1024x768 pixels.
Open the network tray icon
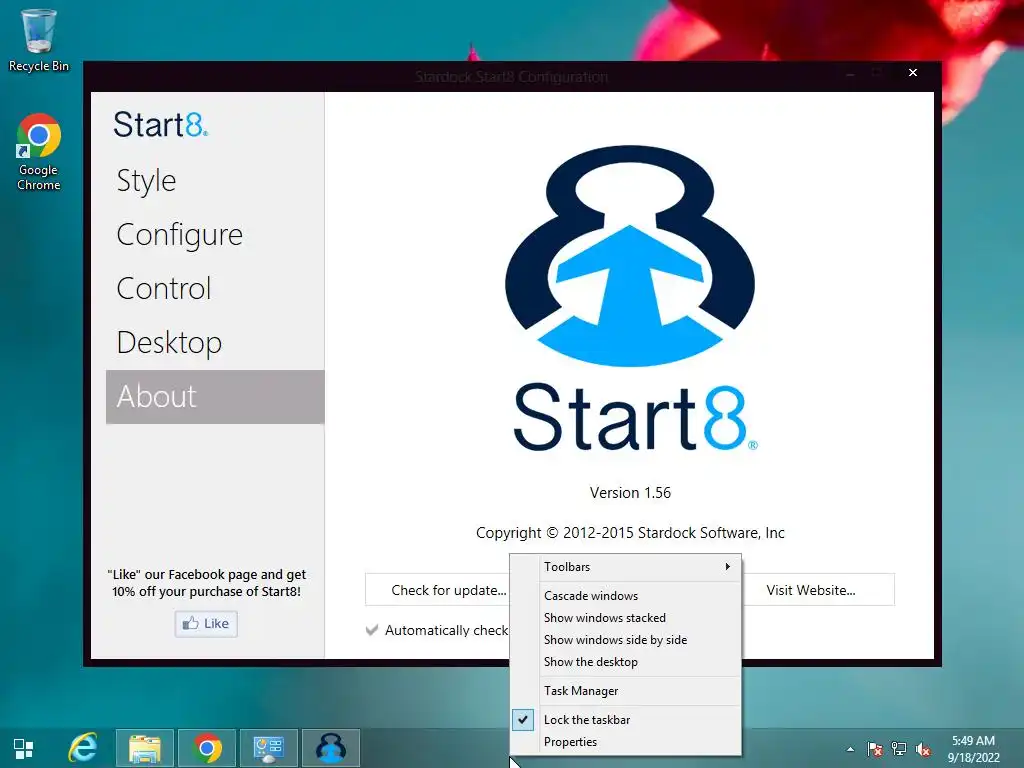pos(899,749)
